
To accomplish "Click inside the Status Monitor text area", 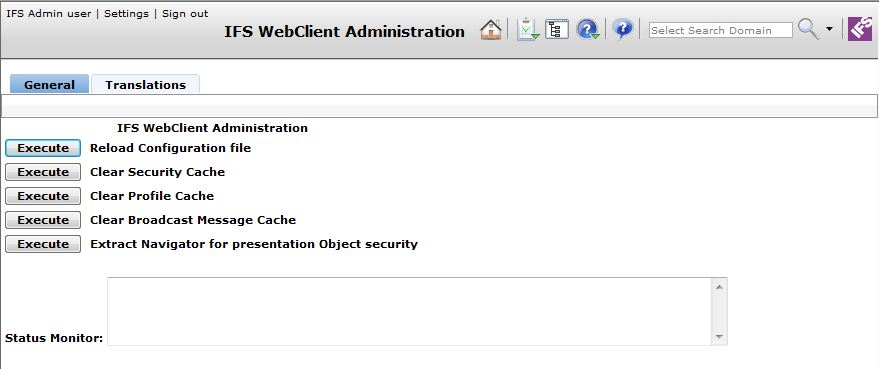I will coord(409,311).
